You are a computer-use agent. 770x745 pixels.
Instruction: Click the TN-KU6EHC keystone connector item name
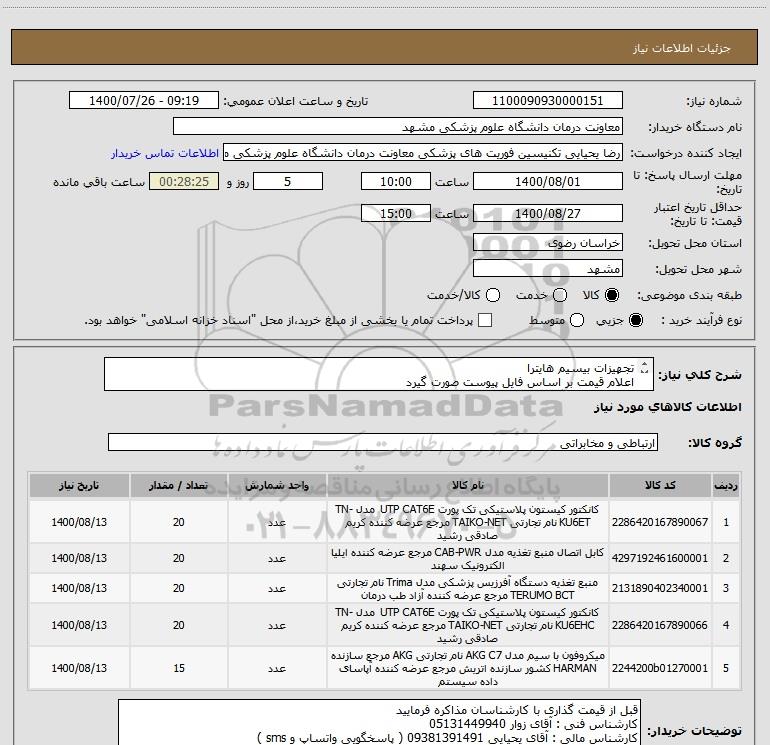coord(468,625)
